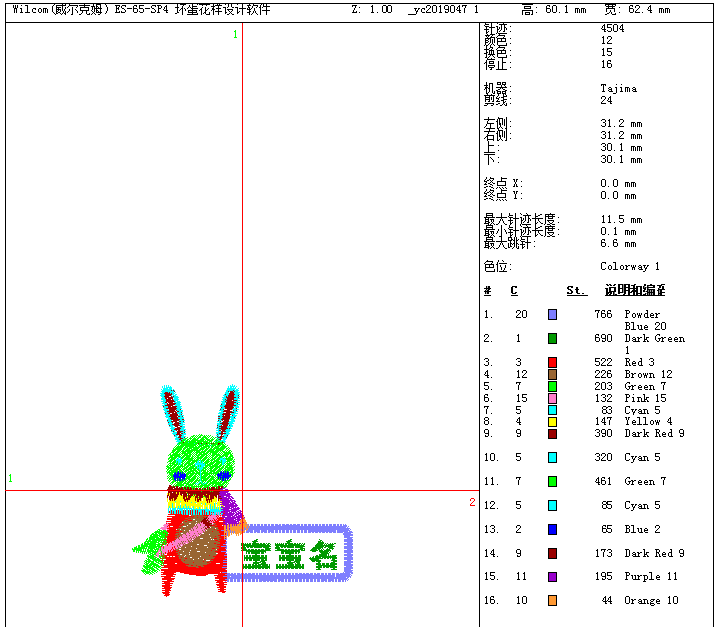The width and height of the screenshot is (717, 627).
Task: Click the 'St.' column header
Action: [576, 291]
